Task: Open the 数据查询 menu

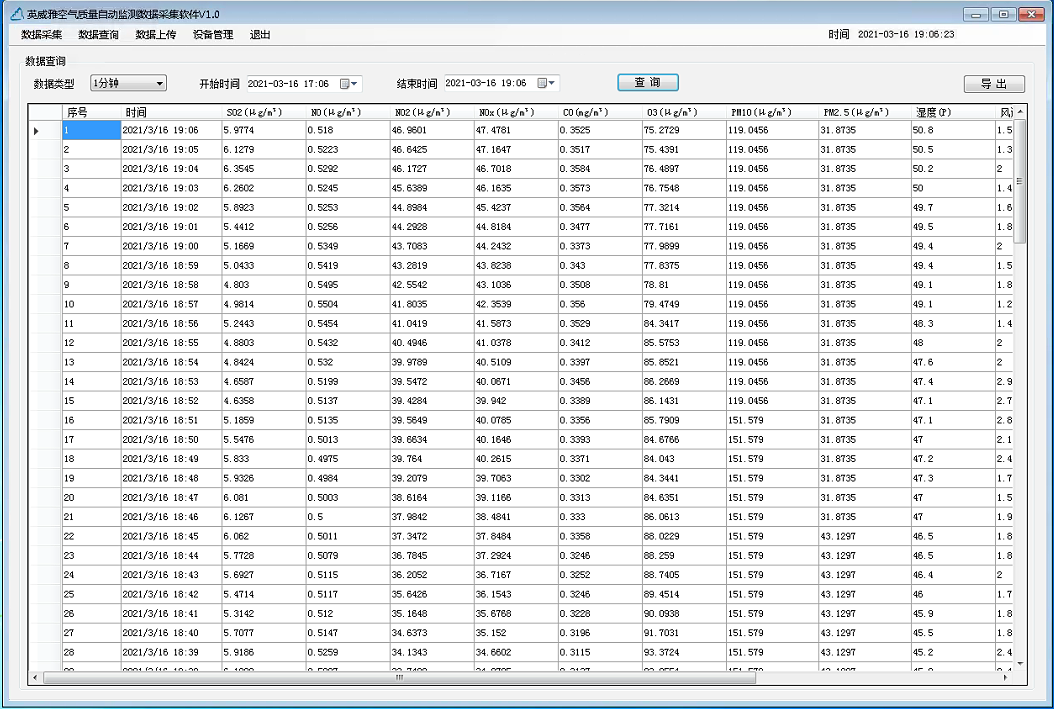Action: (98, 35)
